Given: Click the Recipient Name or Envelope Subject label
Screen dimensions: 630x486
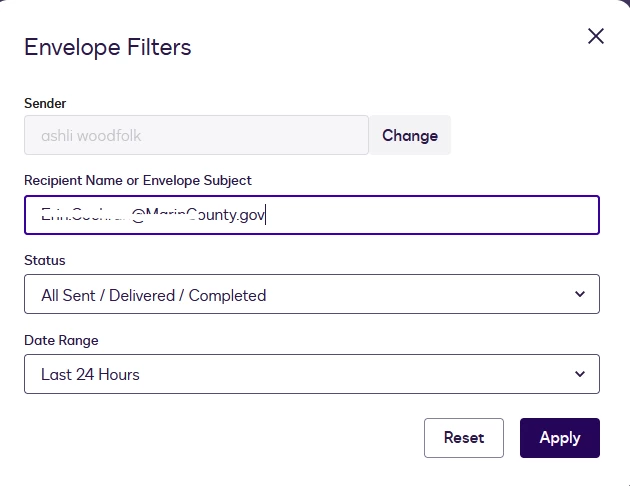Looking at the screenshot, I should [138, 180].
